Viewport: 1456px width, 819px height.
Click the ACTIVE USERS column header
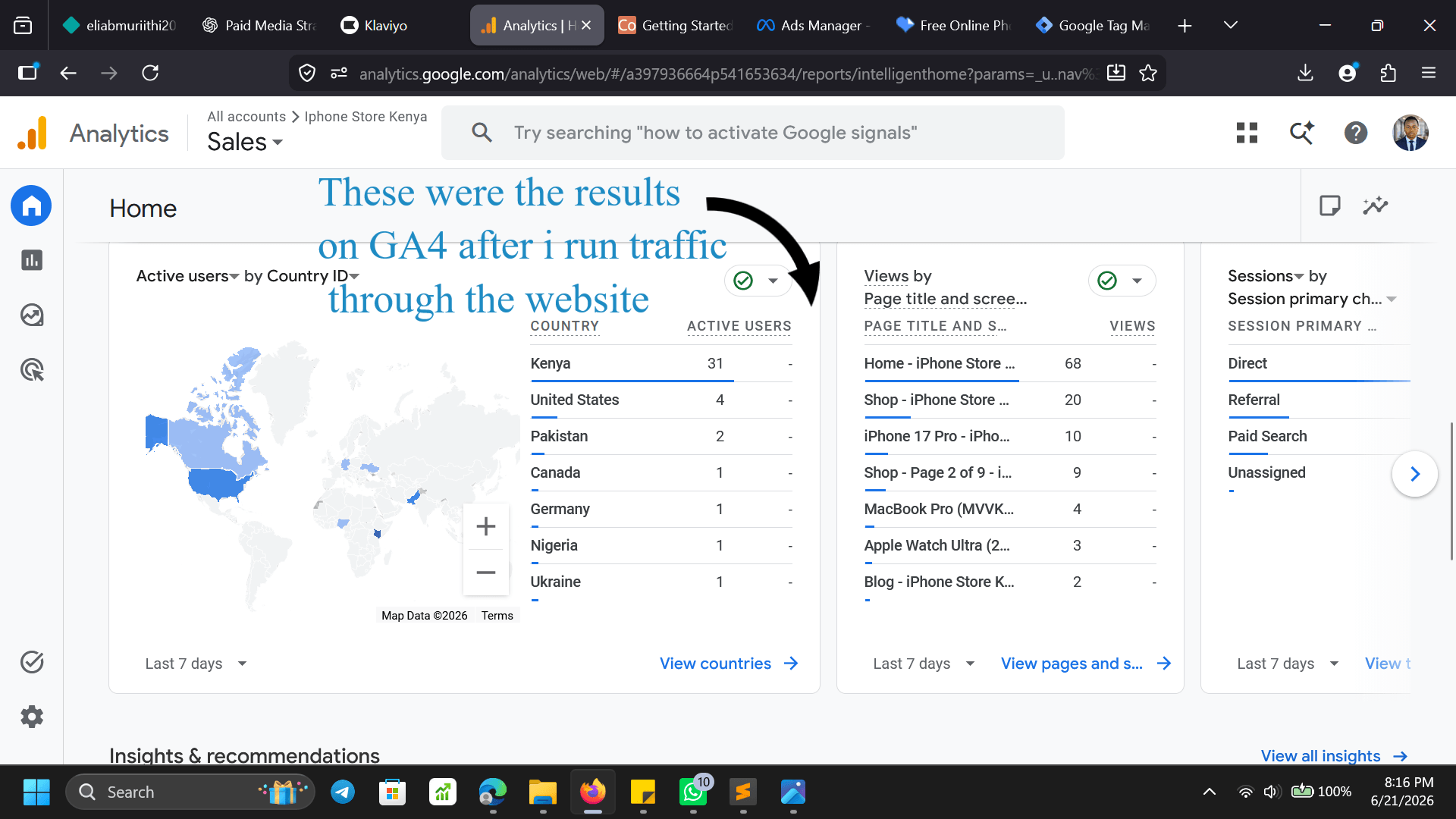[x=739, y=326]
